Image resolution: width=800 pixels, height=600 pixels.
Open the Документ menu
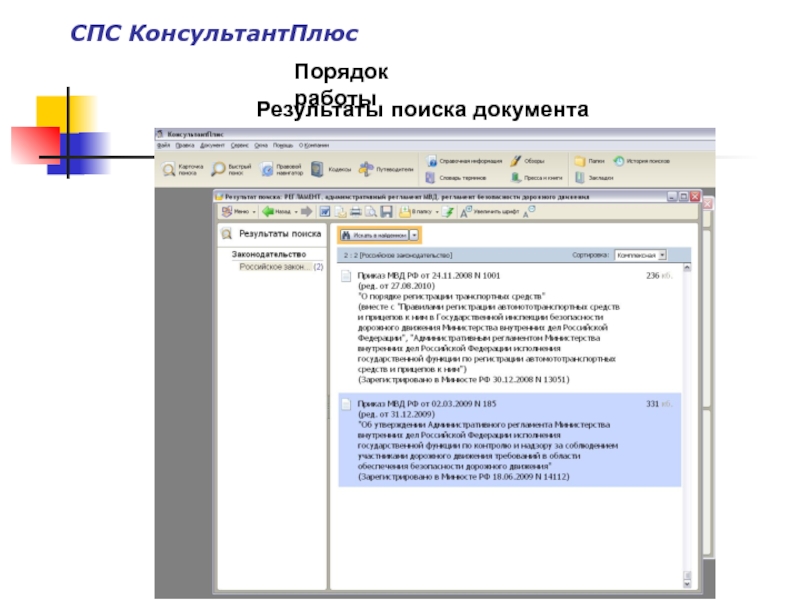[212, 145]
